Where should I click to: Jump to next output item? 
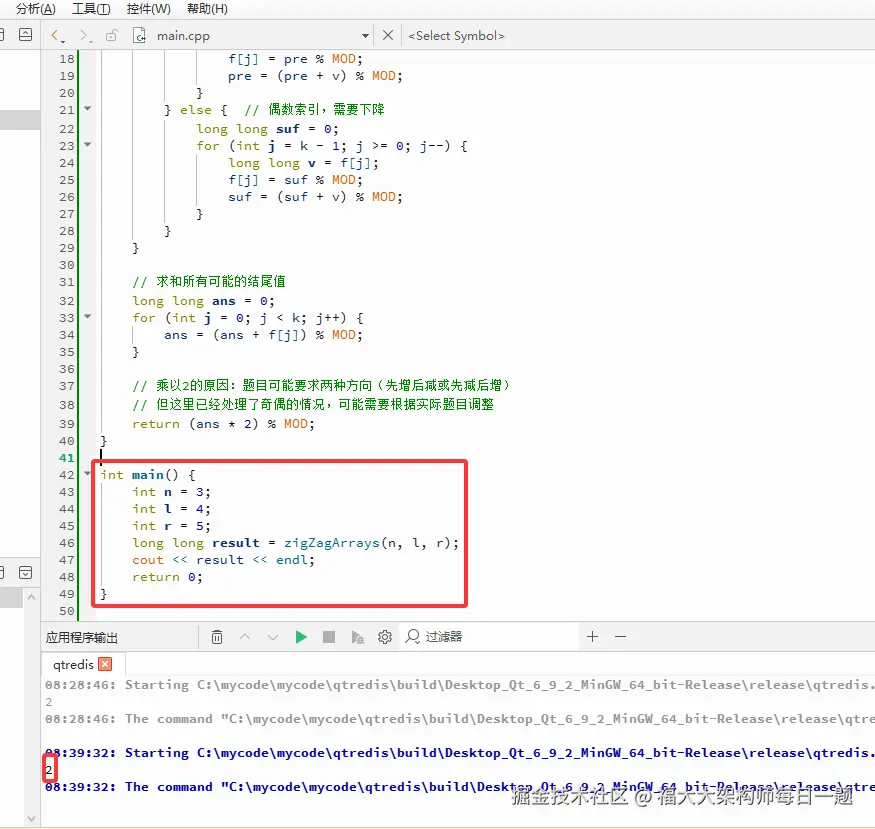click(273, 637)
